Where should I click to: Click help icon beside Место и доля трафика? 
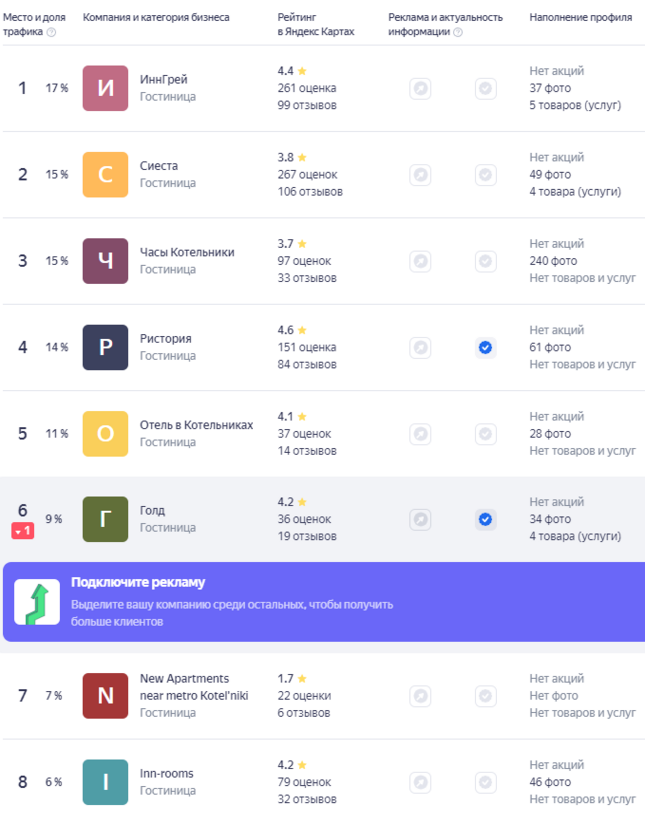pos(51,32)
